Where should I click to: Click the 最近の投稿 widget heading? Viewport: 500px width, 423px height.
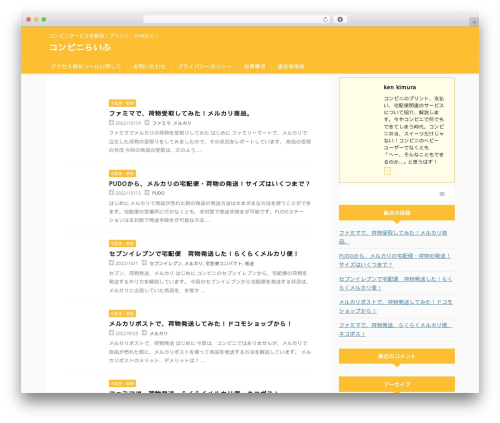[397, 213]
